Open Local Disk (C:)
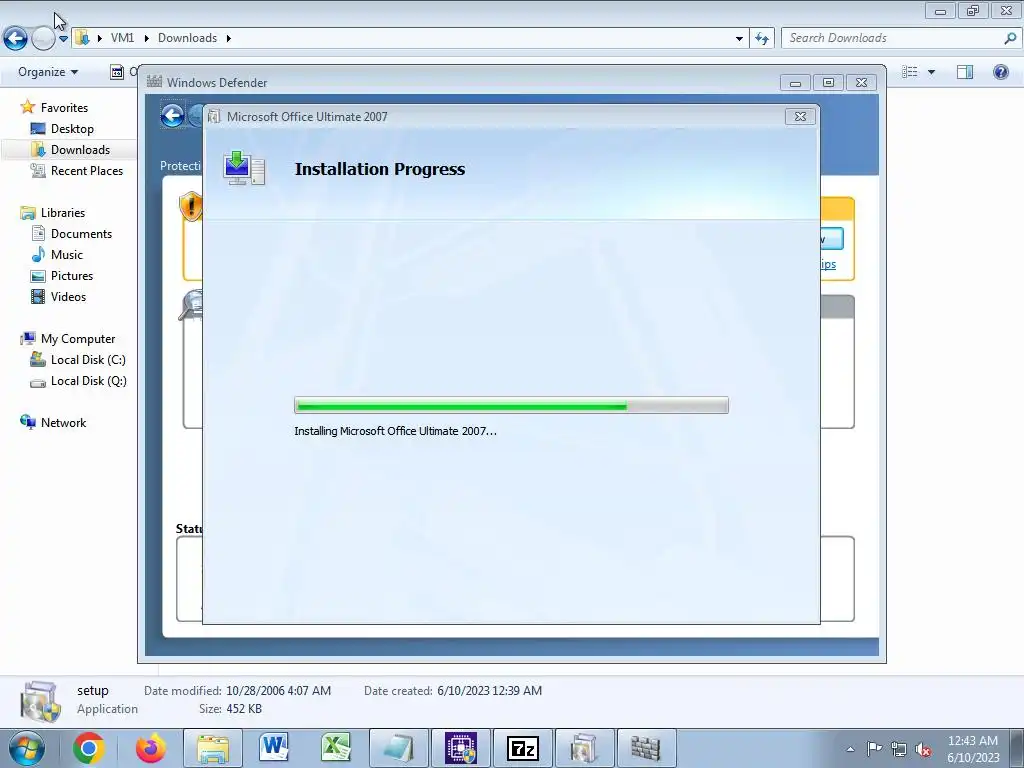1024x768 pixels. pos(88,360)
